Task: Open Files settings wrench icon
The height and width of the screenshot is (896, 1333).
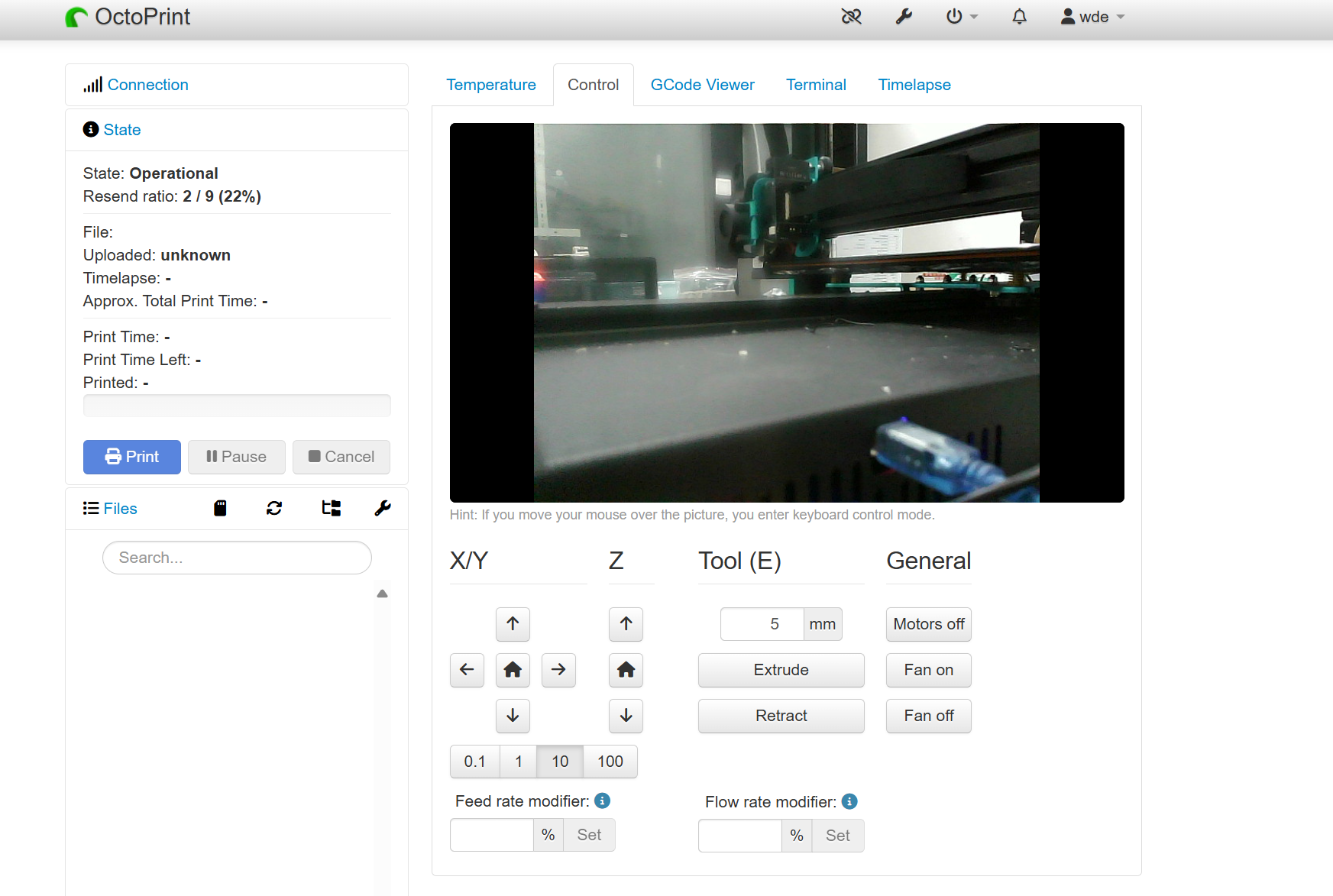Action: pos(383,509)
